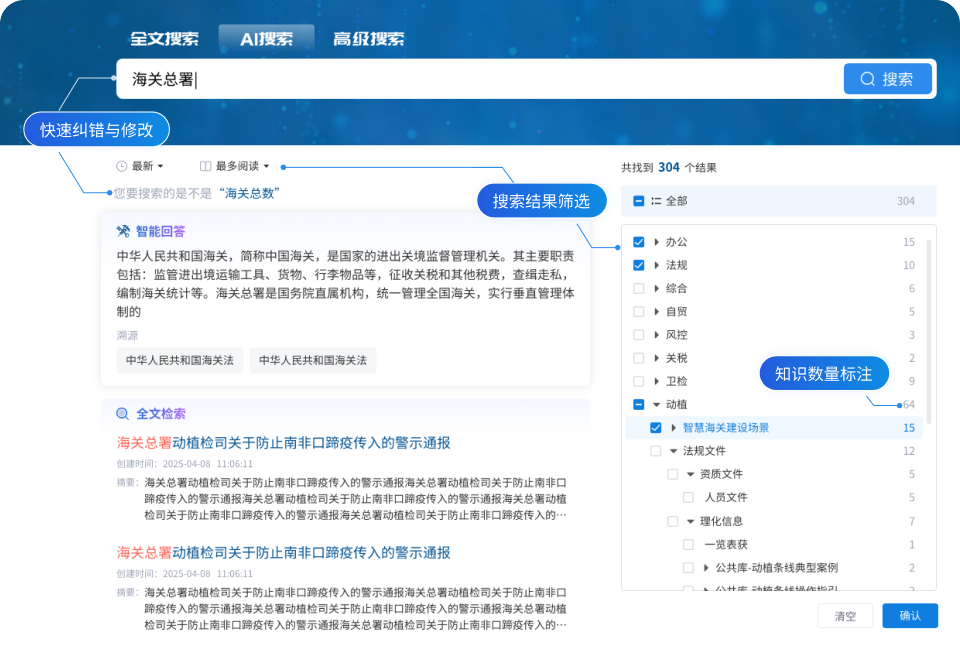
Task: Click the suggested correction “海关总数”
Action: (x=249, y=194)
